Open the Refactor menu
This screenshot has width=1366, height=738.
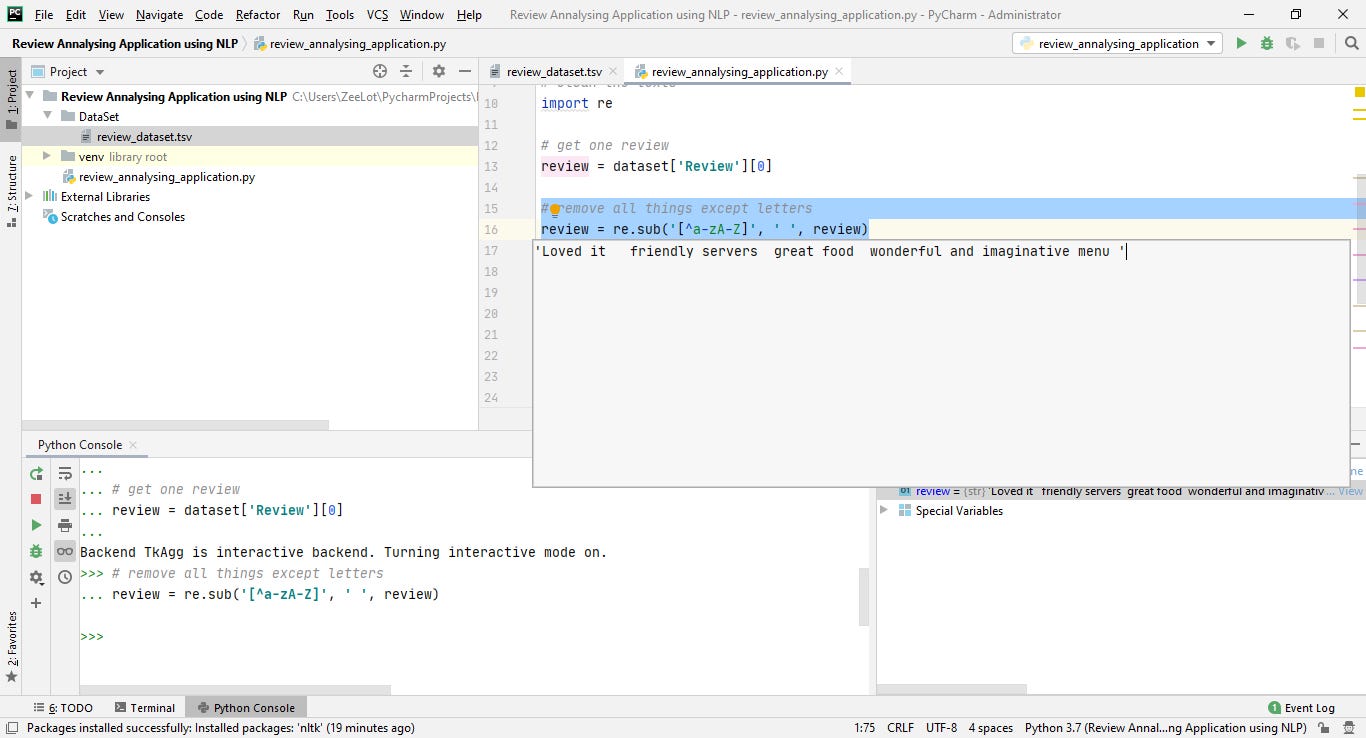click(x=257, y=15)
